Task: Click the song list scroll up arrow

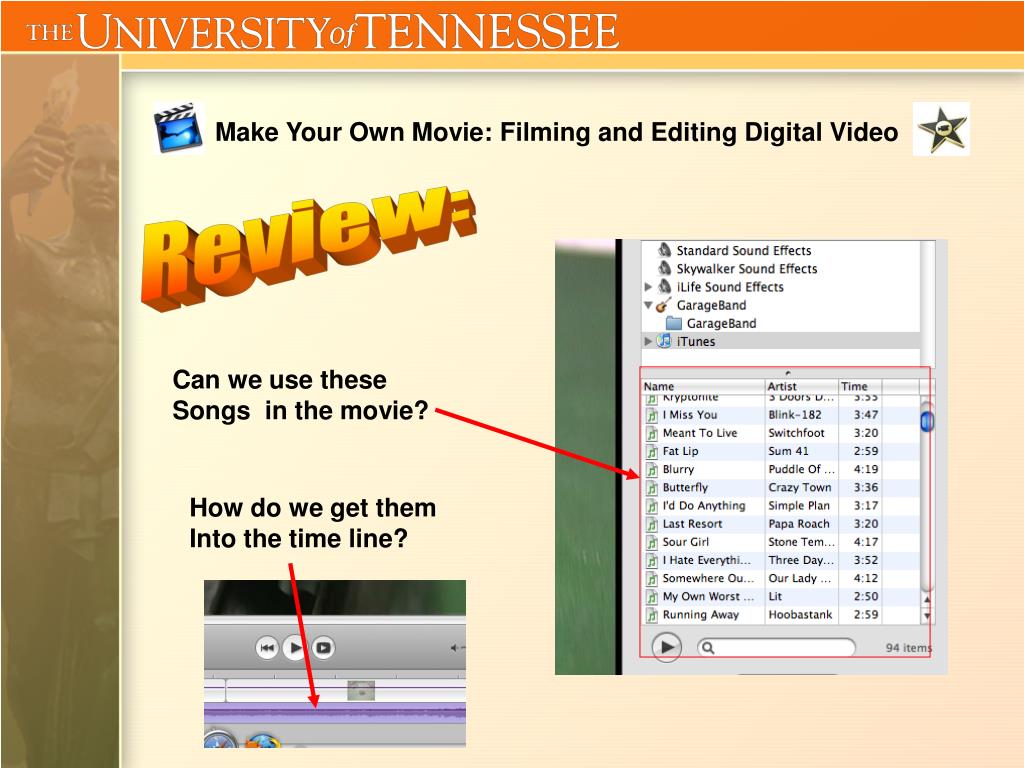Action: point(926,600)
